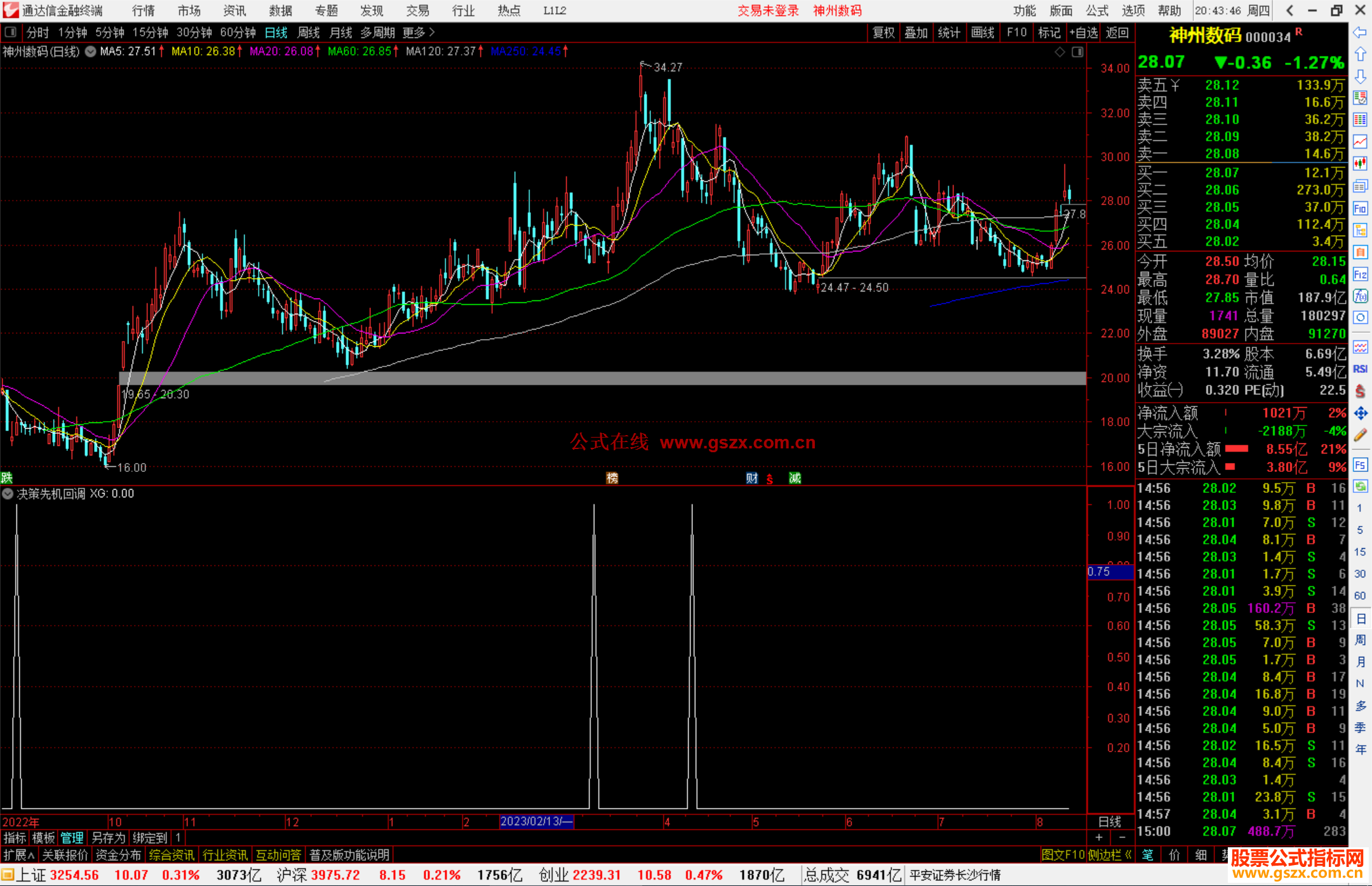This screenshot has height=886, width=1372.
Task: Switch to 月 period in sidebar
Action: click(x=1360, y=662)
